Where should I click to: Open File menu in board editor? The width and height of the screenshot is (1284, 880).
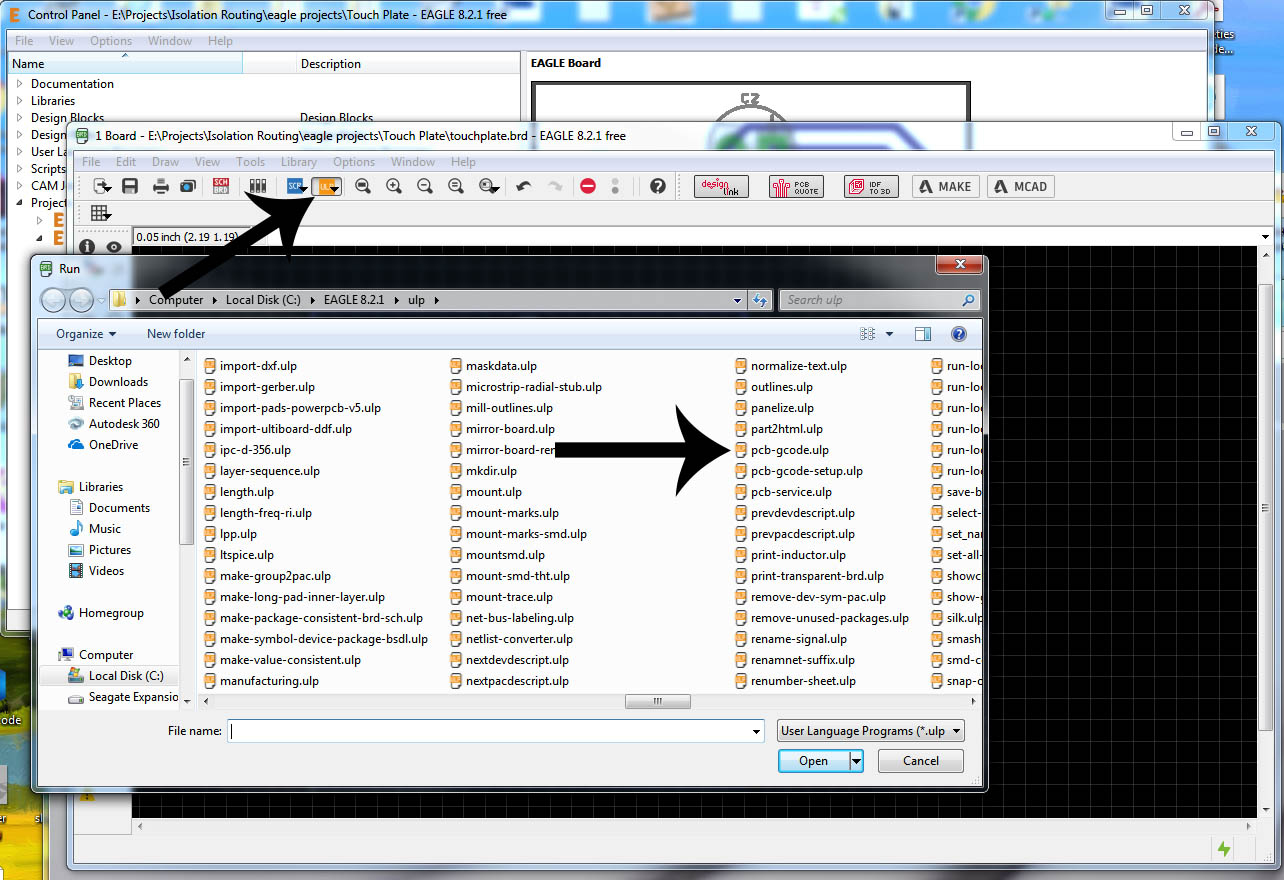tap(91, 162)
